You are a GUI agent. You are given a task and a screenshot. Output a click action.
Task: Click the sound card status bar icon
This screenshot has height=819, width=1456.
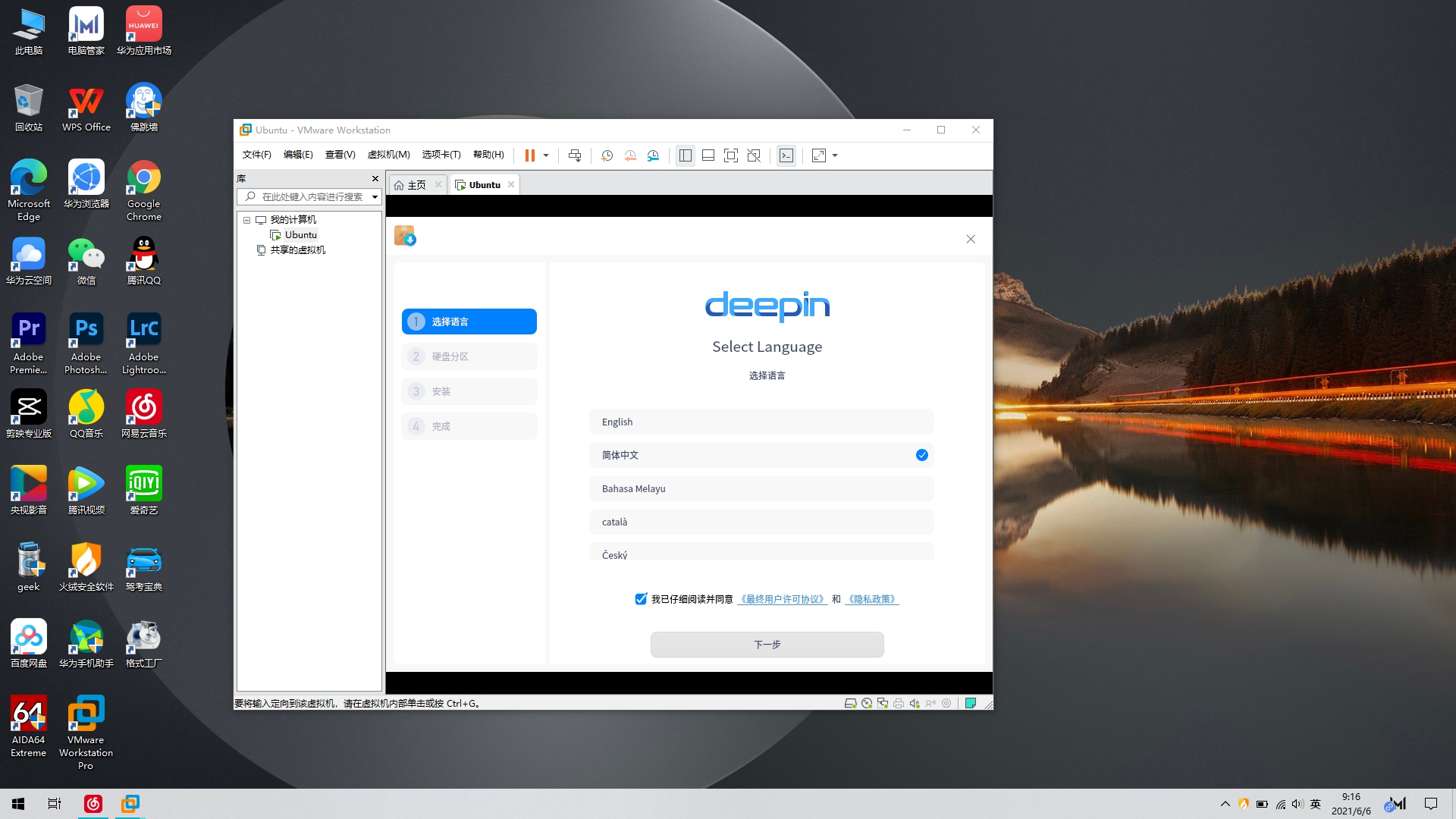point(915,704)
